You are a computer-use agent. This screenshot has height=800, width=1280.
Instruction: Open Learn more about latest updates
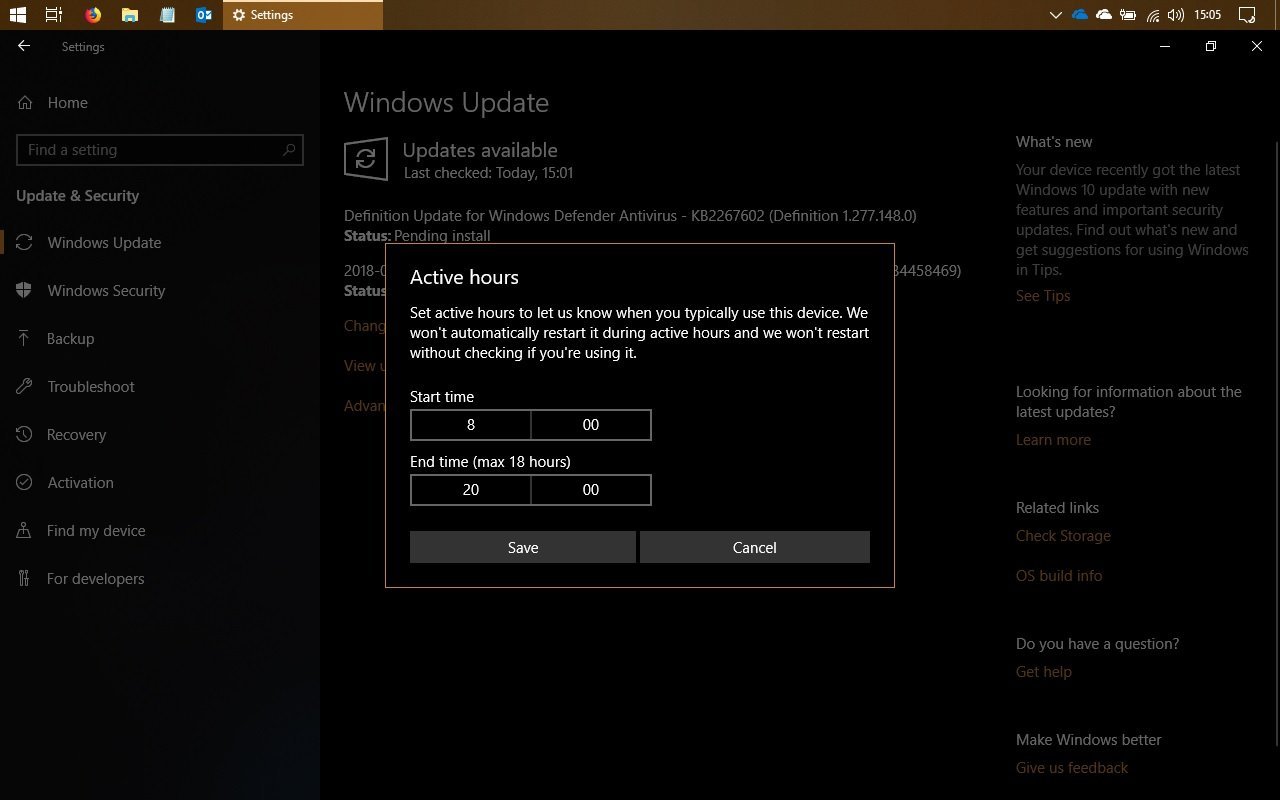(x=1053, y=440)
